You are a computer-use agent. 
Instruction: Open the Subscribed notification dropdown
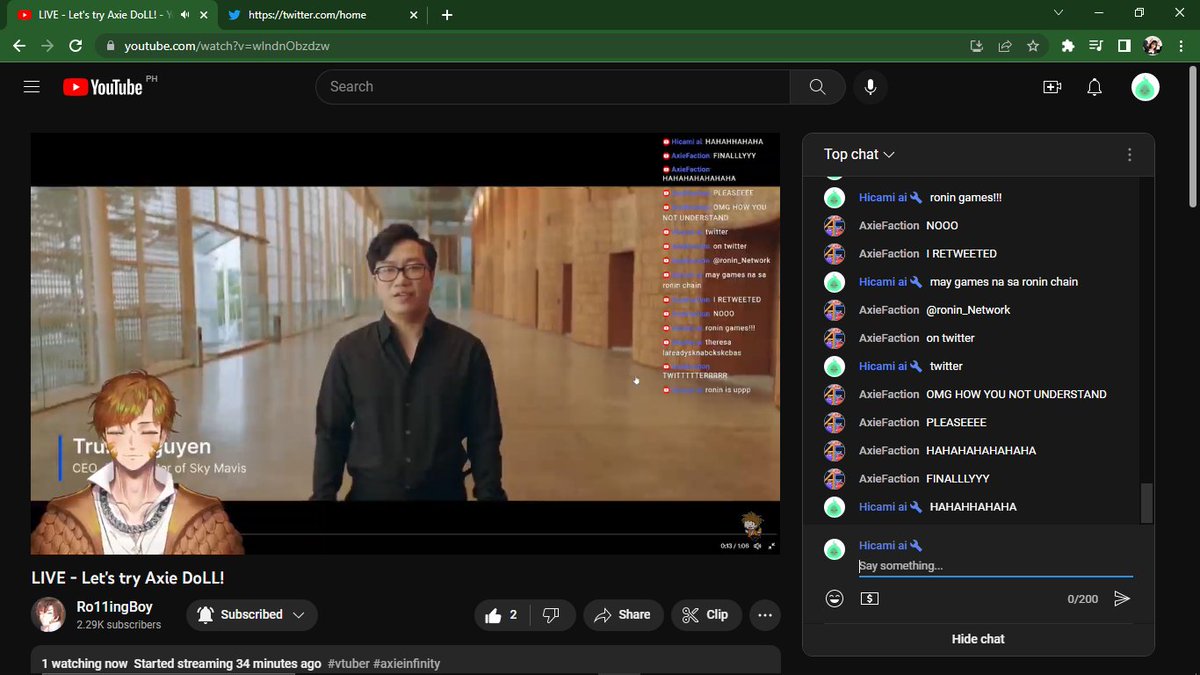coord(252,615)
